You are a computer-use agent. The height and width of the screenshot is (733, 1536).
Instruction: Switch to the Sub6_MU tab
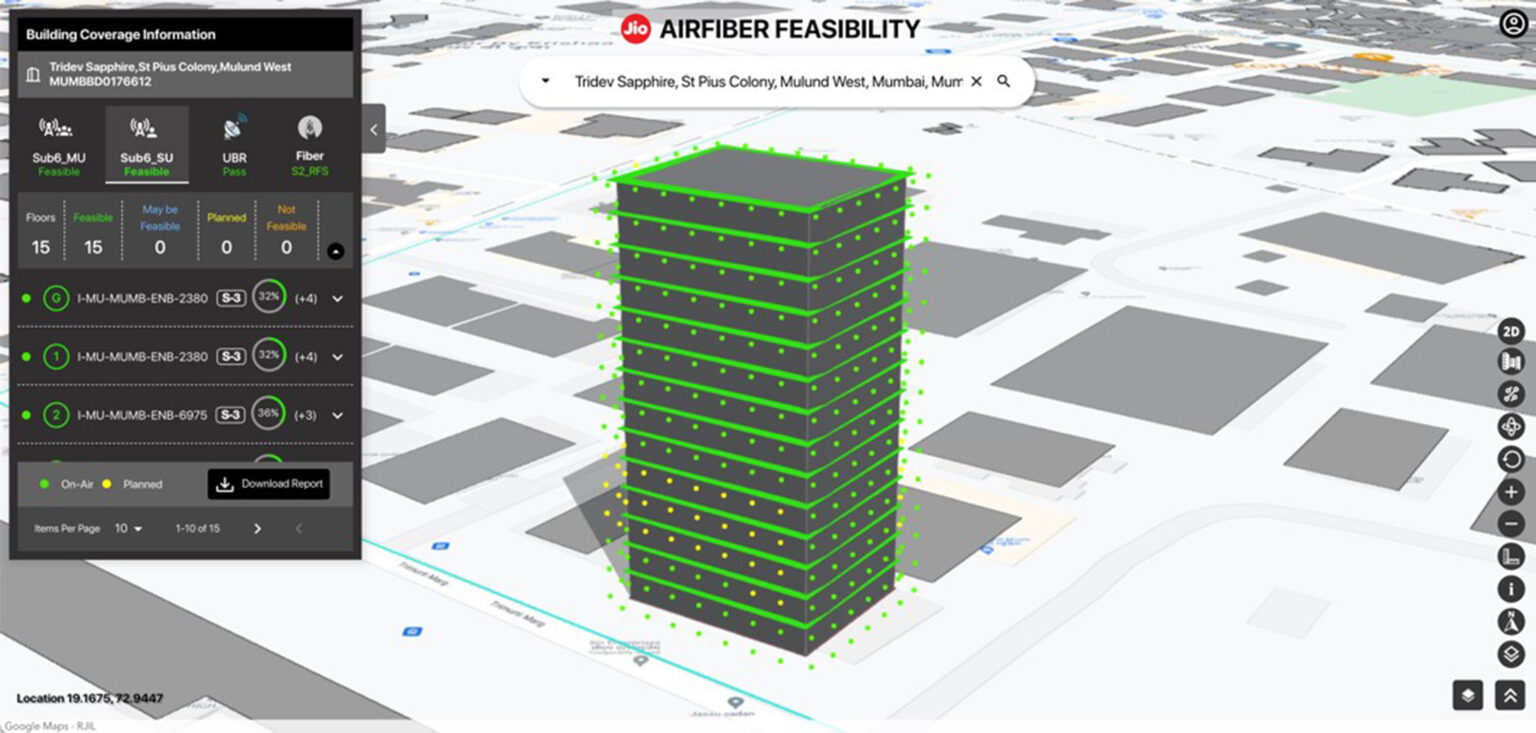(x=59, y=143)
